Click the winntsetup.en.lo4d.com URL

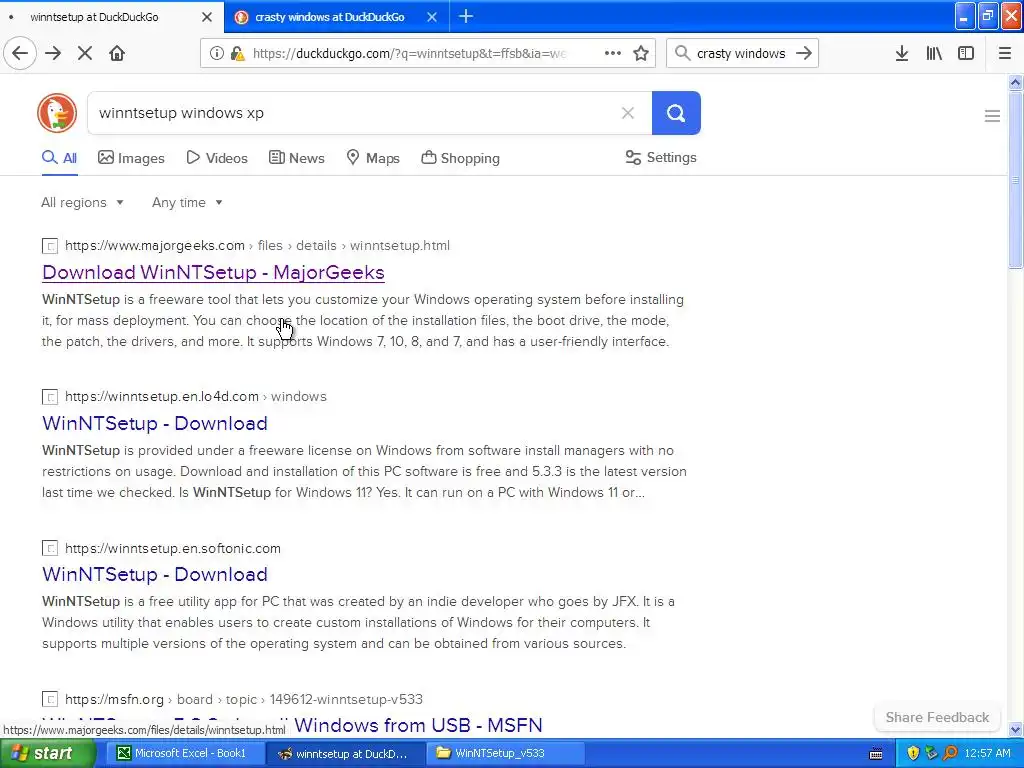[196, 396]
